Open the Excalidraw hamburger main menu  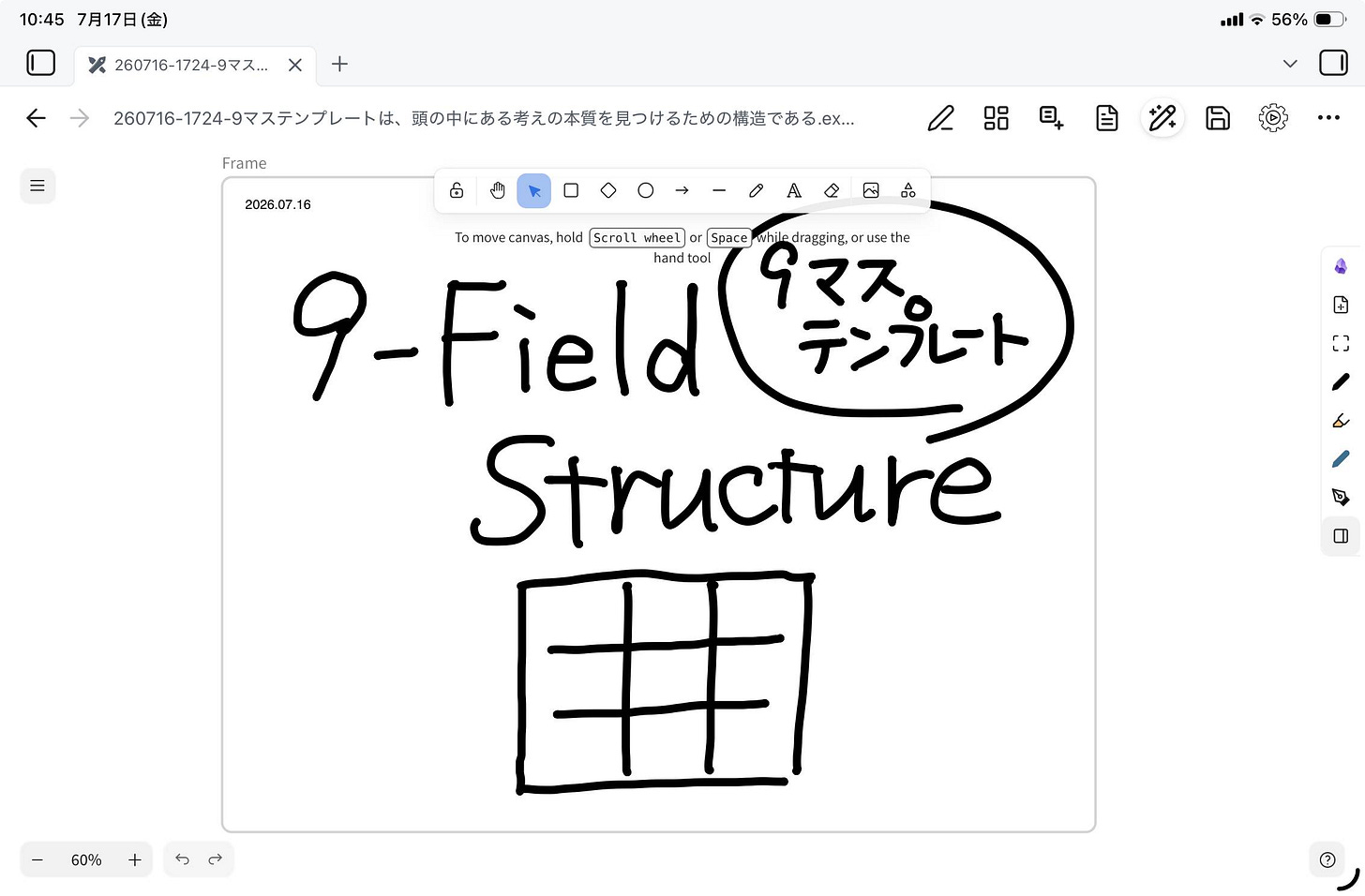click(37, 186)
